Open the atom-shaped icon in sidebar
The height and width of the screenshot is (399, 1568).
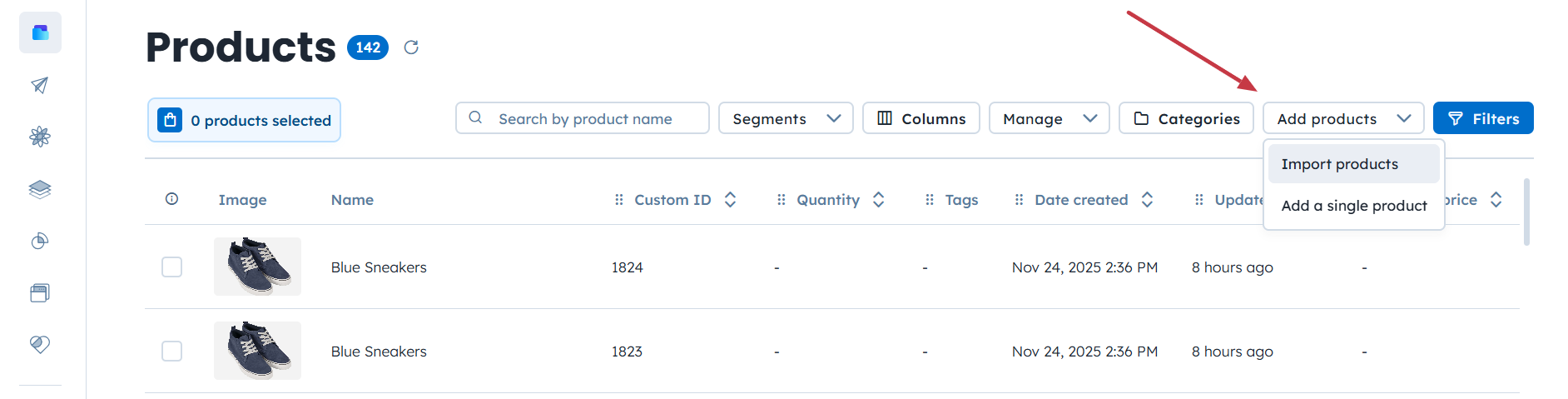(x=40, y=137)
